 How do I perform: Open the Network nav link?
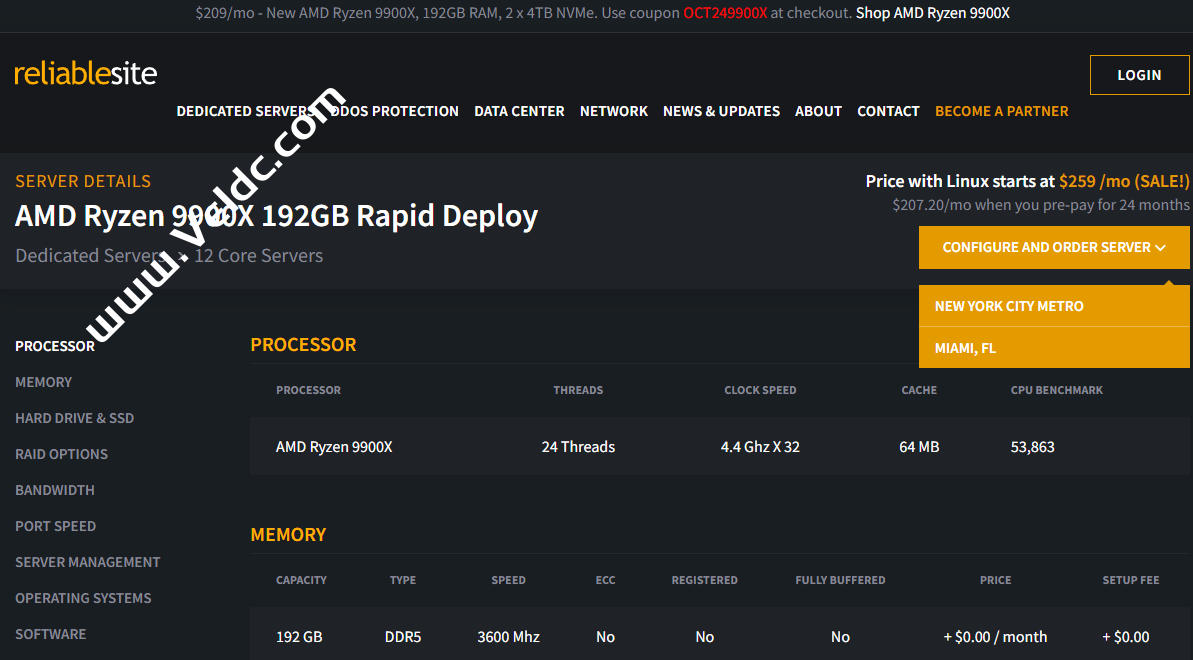point(614,111)
